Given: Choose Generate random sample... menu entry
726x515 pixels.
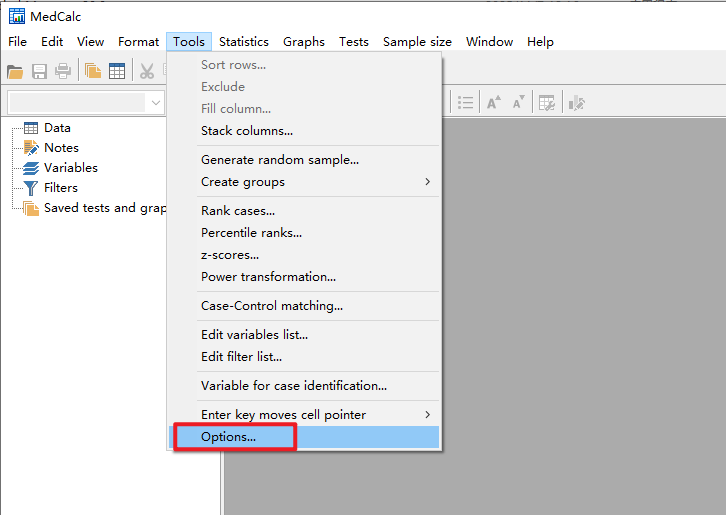Looking at the screenshot, I should 280,160.
